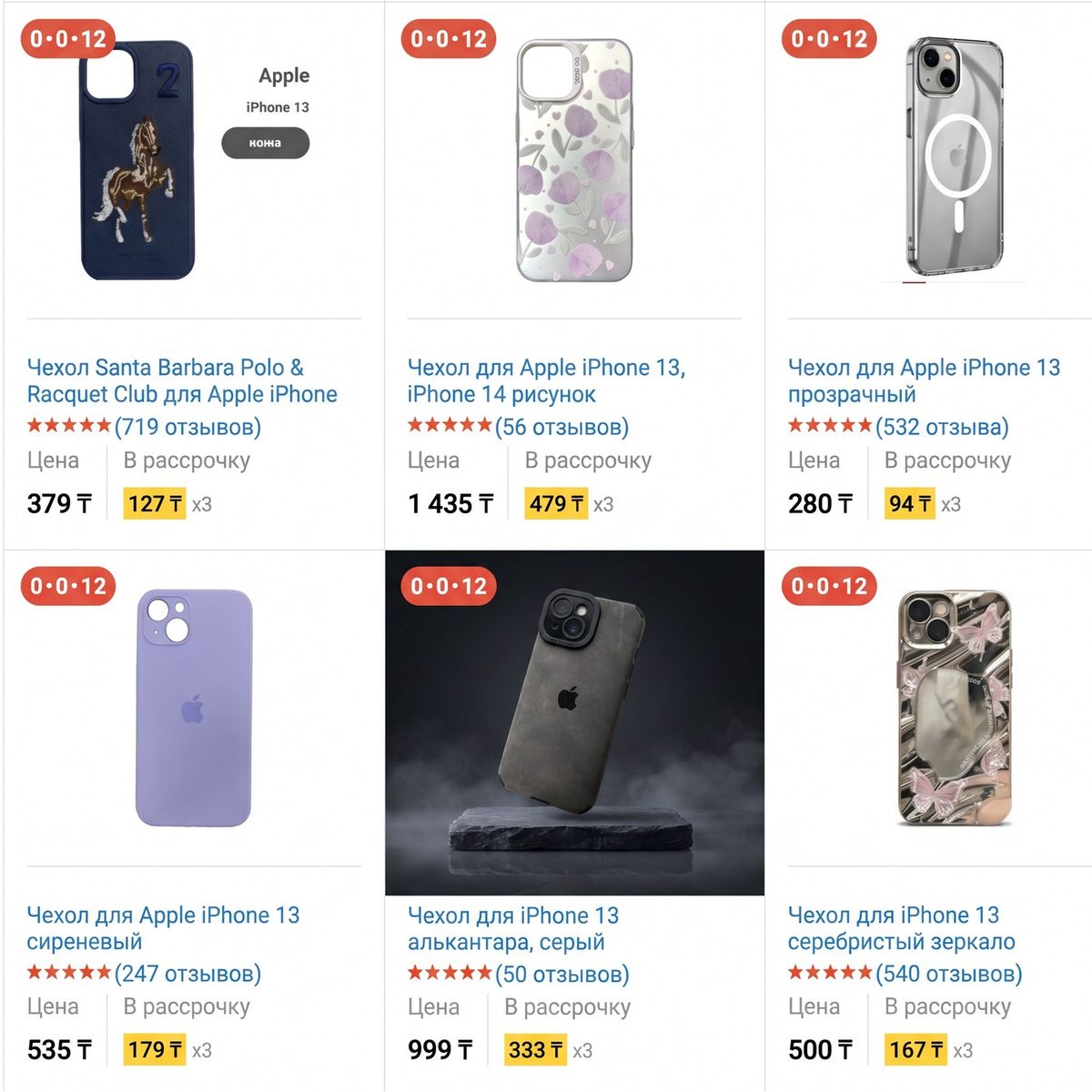This screenshot has height=1092, width=1092.
Task: Open Чехол для Apple iPhone 13 прозрачный link
Action: (x=924, y=380)
